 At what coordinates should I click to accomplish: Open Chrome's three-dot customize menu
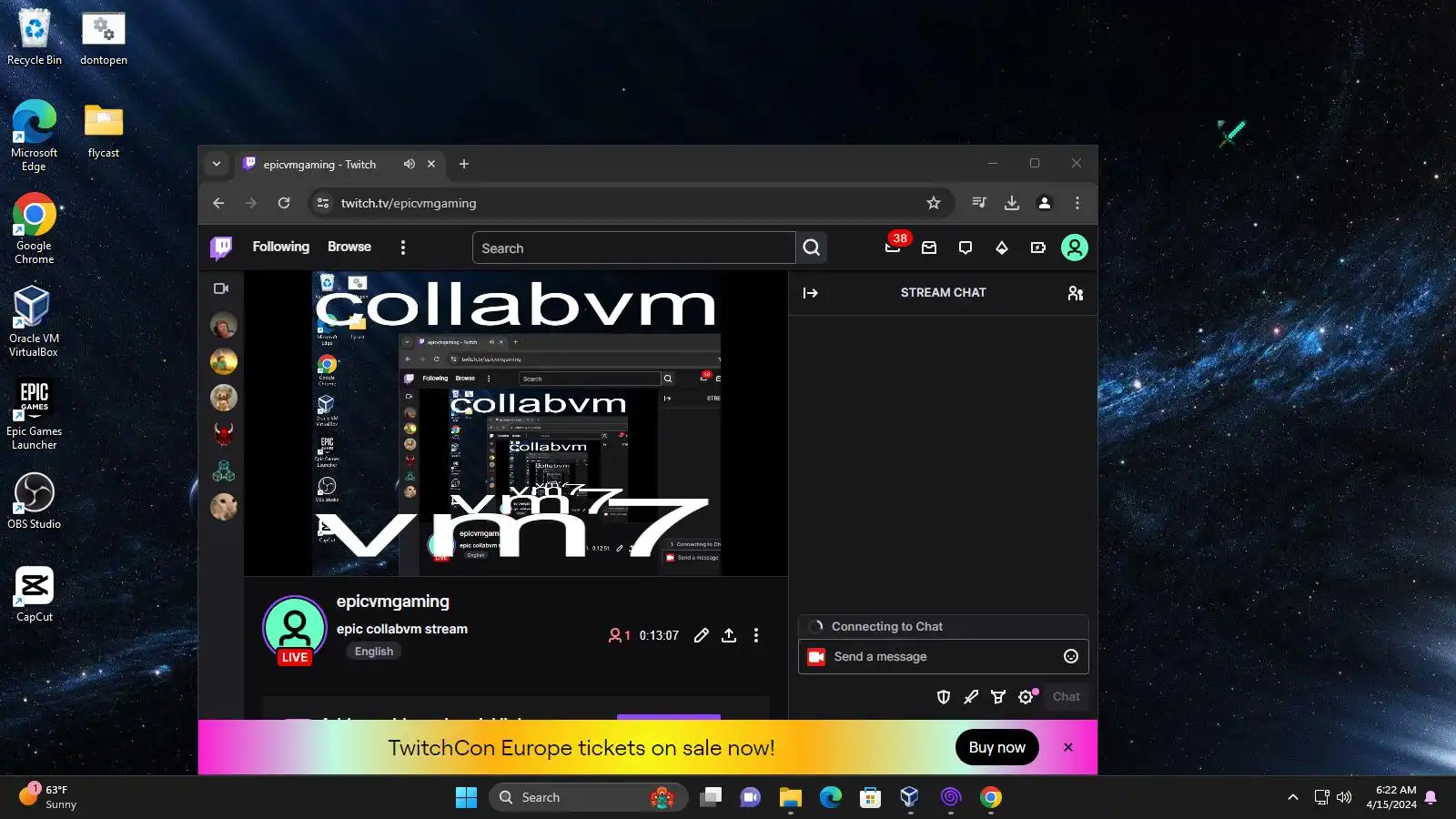coord(1077,203)
